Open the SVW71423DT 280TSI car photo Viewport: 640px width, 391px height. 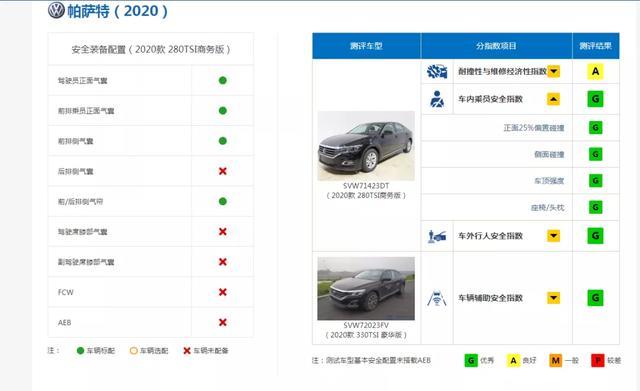(366, 146)
